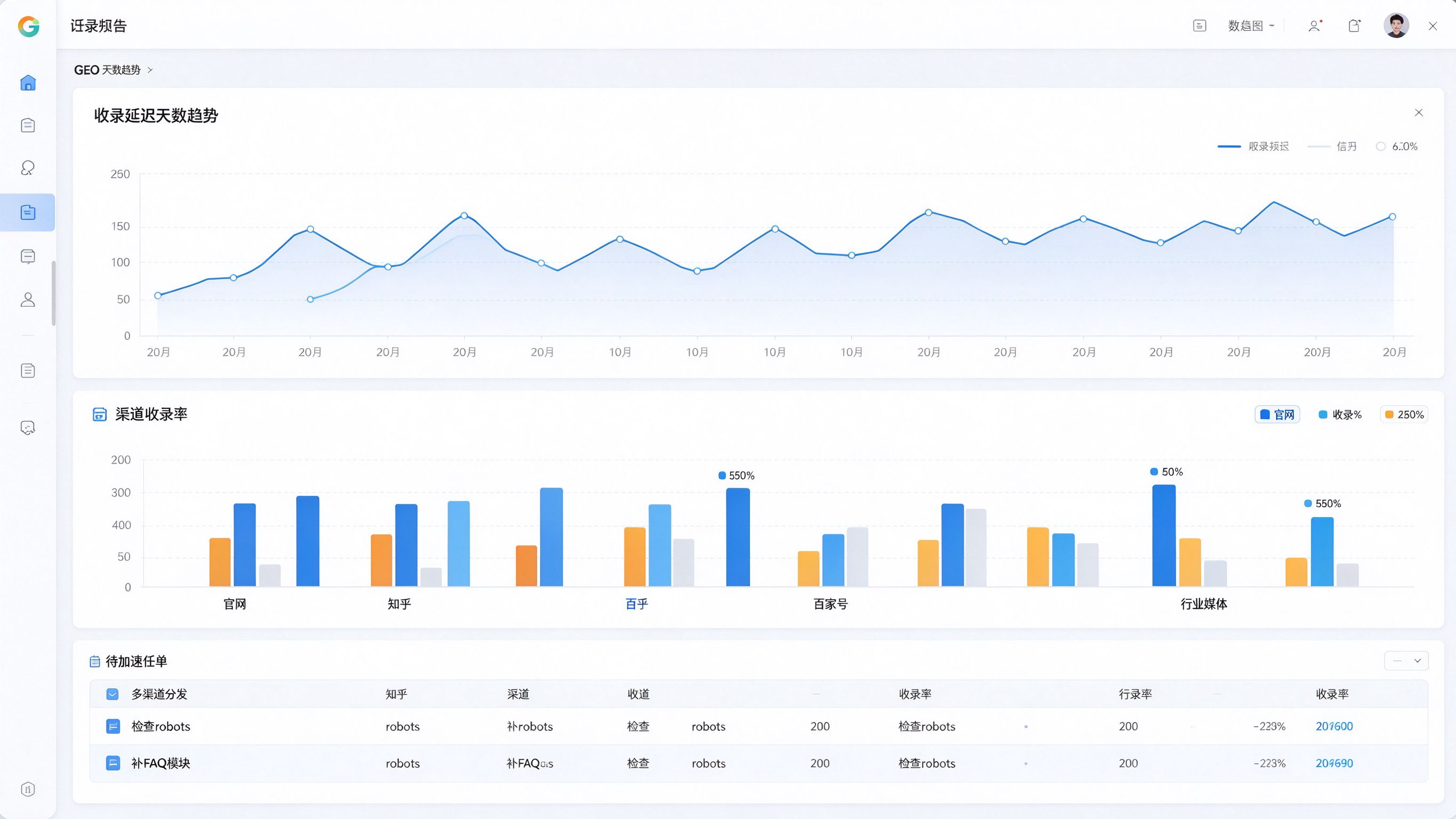Open the home icon in sidebar
The image size is (1456, 819).
click(28, 83)
